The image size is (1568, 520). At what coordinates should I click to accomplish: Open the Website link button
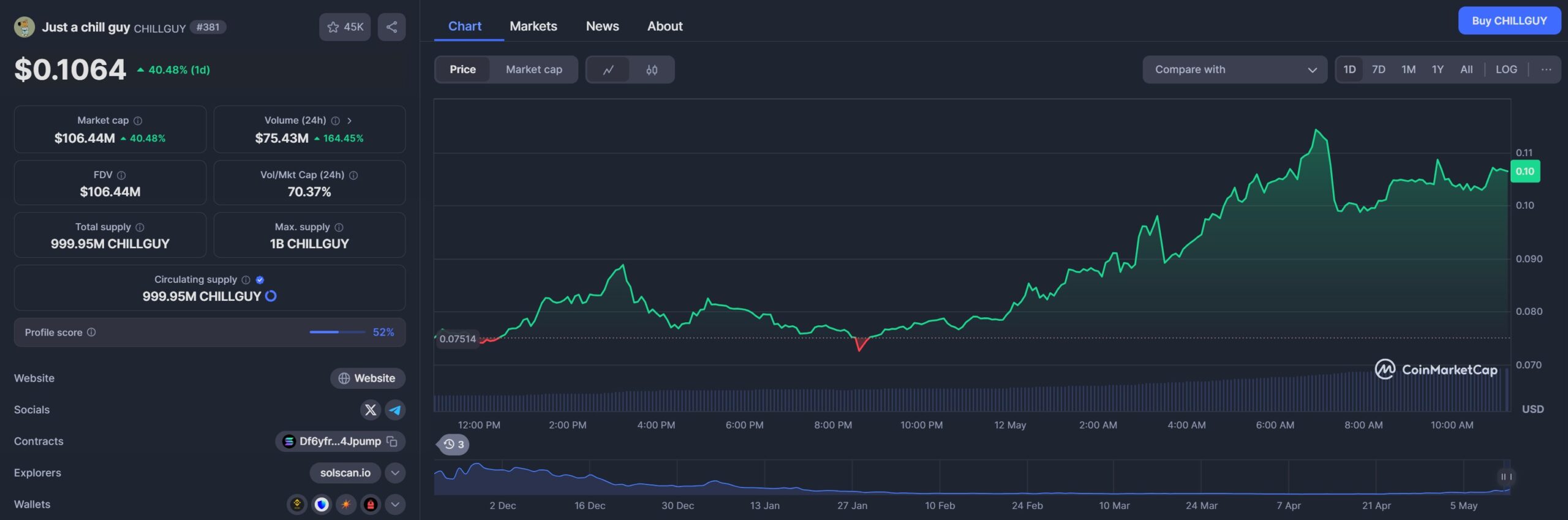[367, 379]
